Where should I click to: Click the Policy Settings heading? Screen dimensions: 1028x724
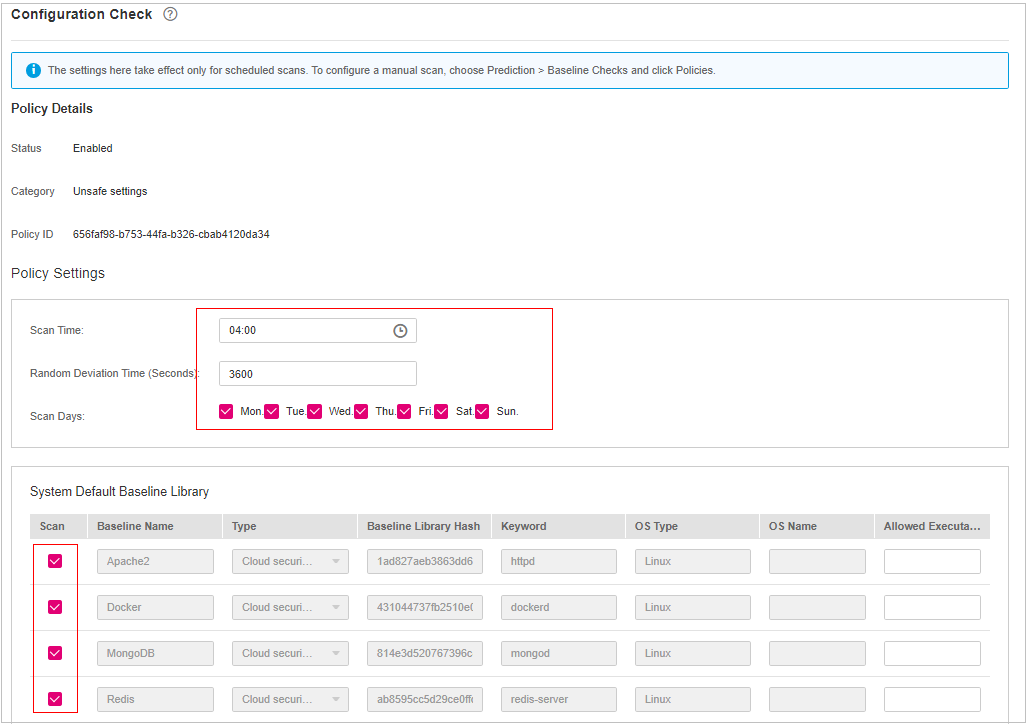pos(58,273)
